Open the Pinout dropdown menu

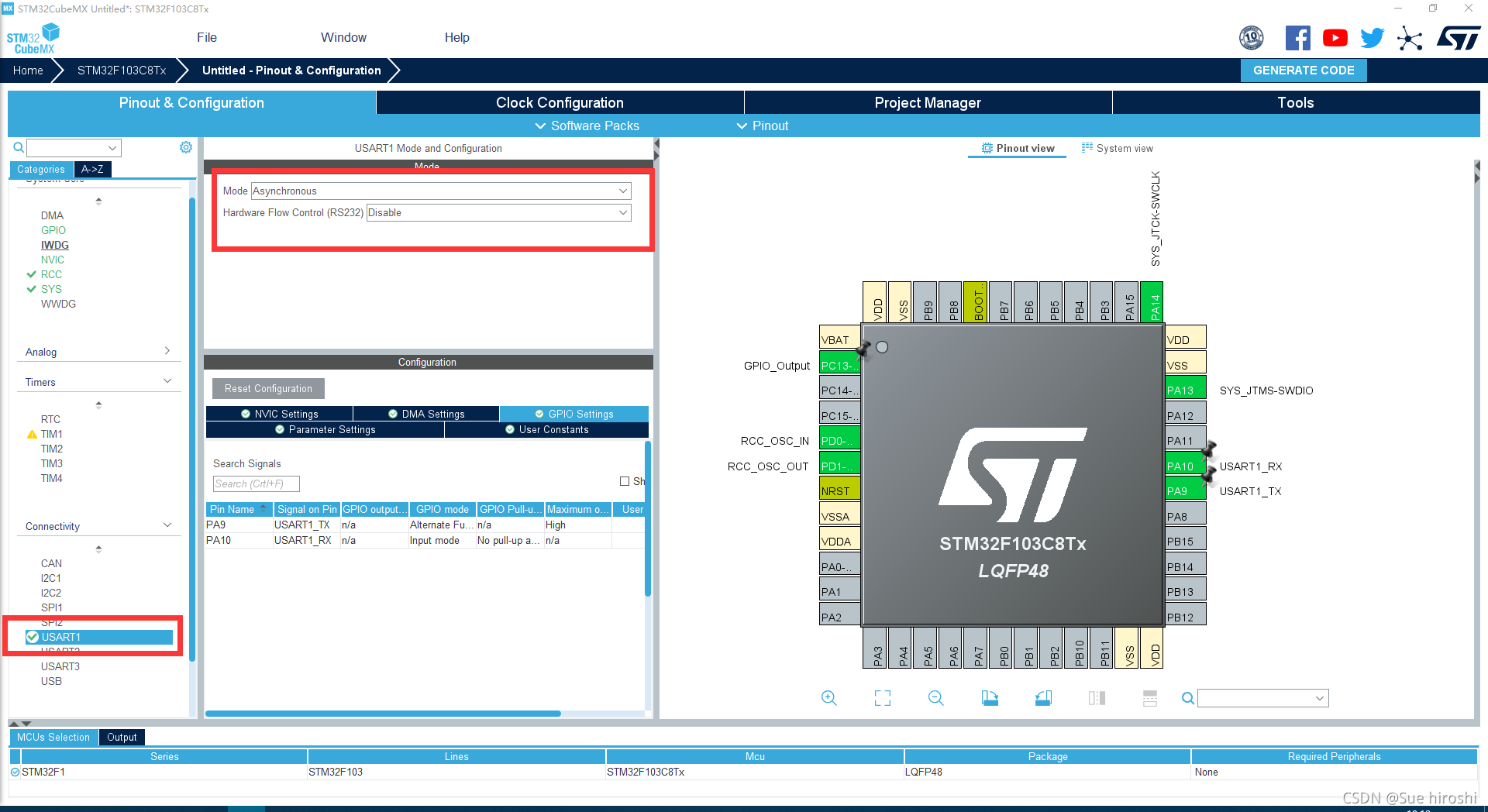tap(763, 126)
